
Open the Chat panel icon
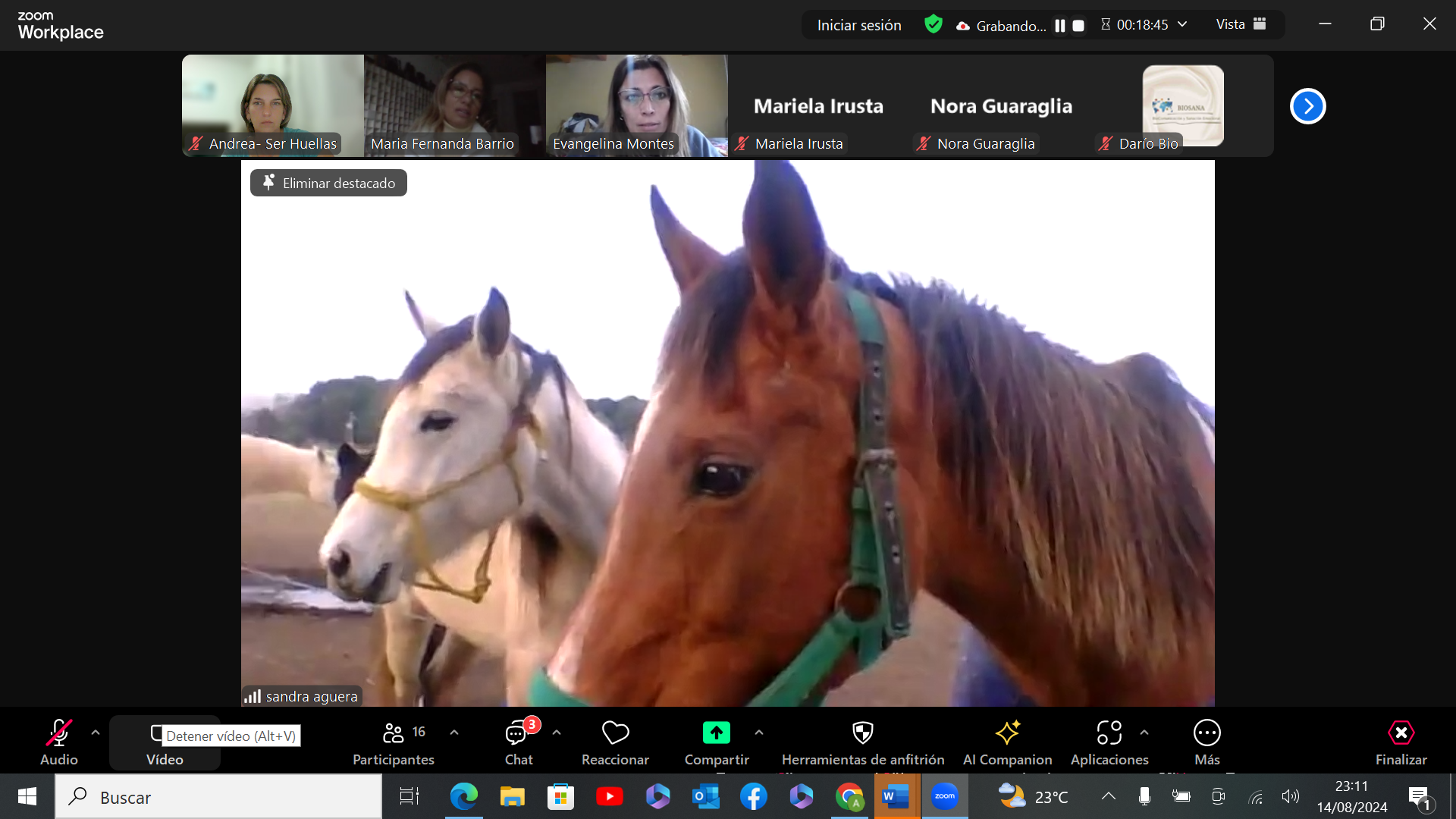click(517, 733)
